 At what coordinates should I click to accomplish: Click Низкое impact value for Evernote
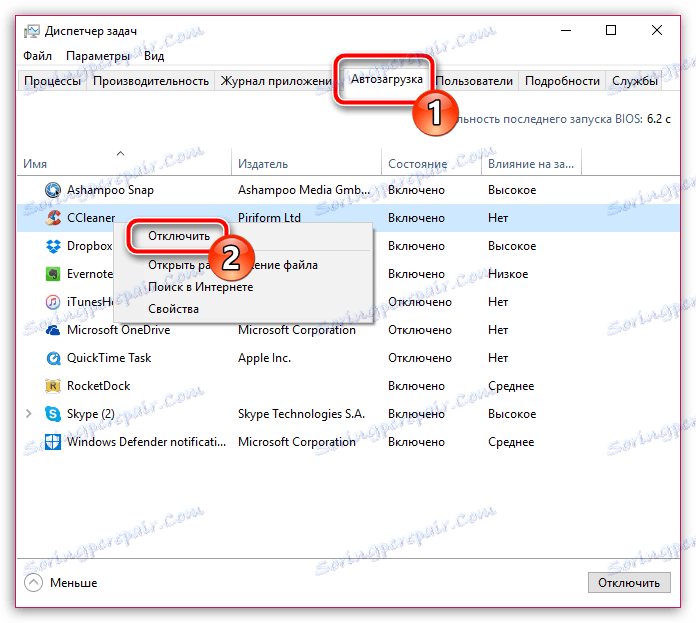pos(508,274)
